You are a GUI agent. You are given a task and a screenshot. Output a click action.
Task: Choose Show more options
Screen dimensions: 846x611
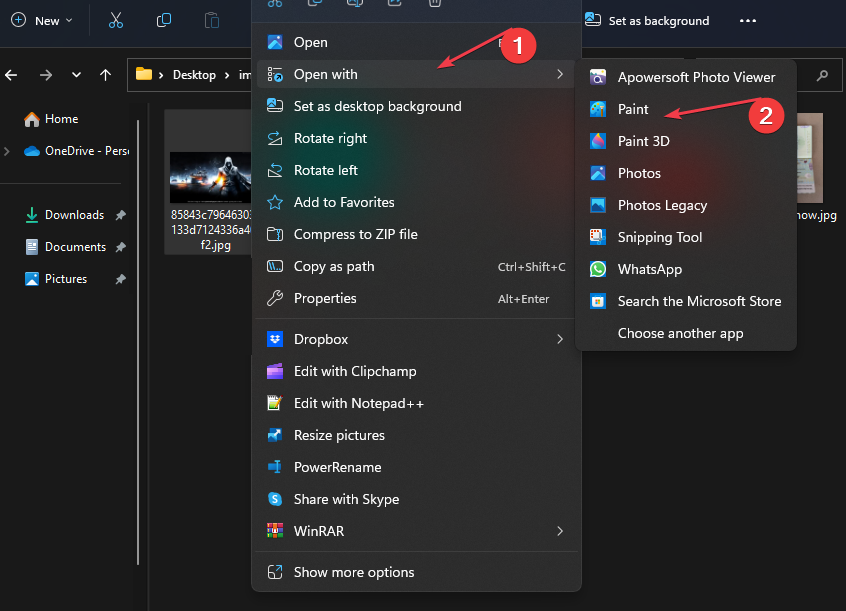417,572
